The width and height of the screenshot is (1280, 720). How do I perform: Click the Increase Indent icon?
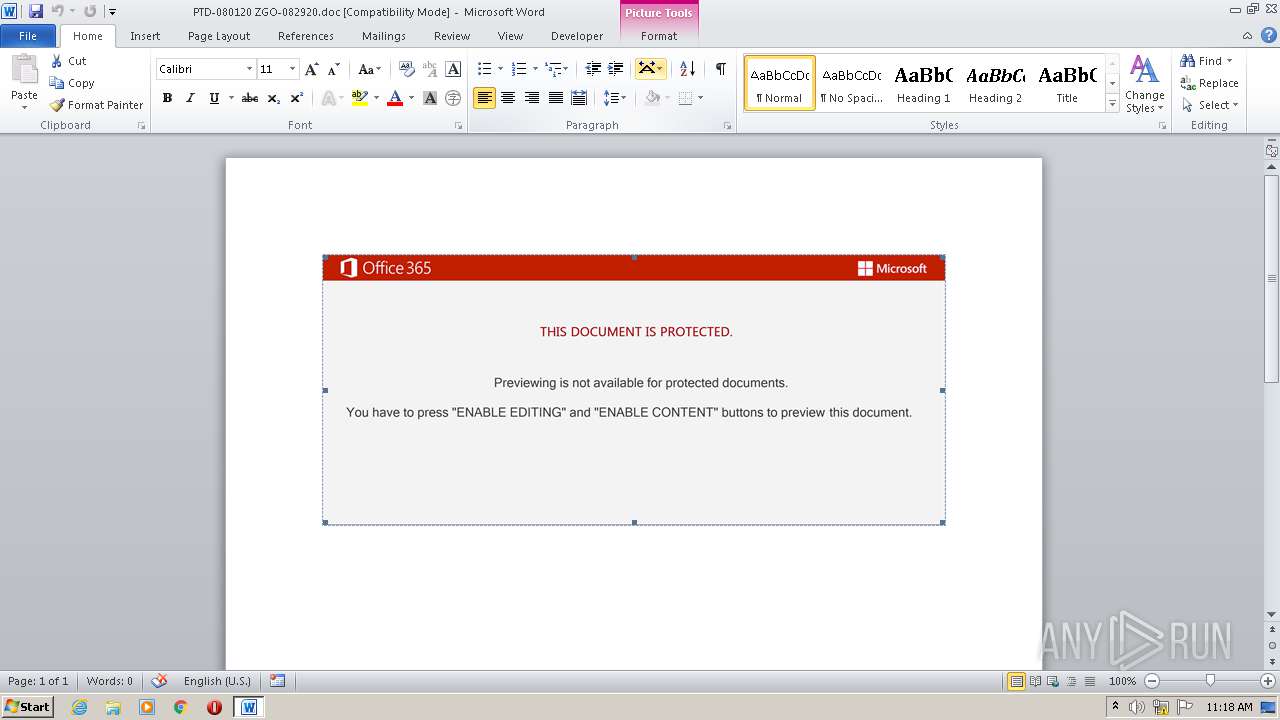pyautogui.click(x=616, y=69)
